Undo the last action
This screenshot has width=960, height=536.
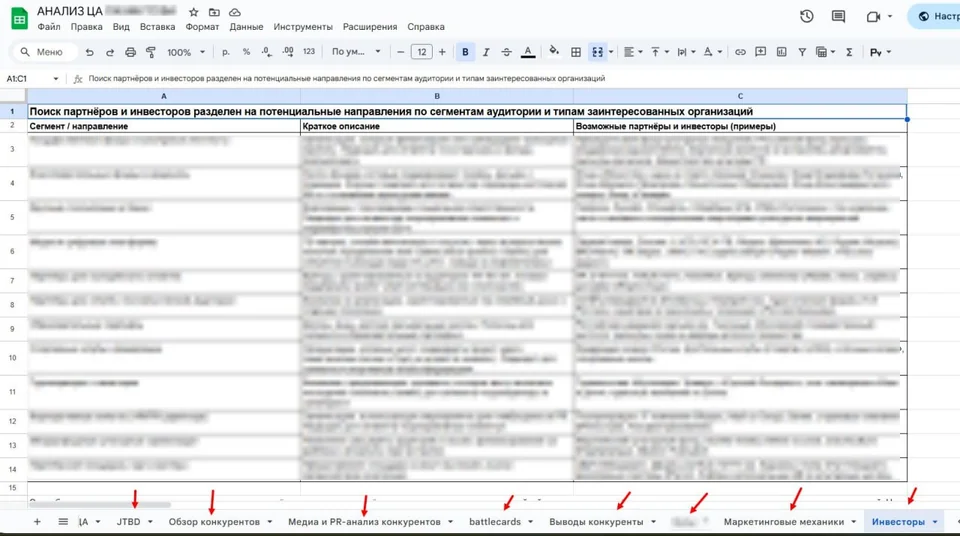89,53
